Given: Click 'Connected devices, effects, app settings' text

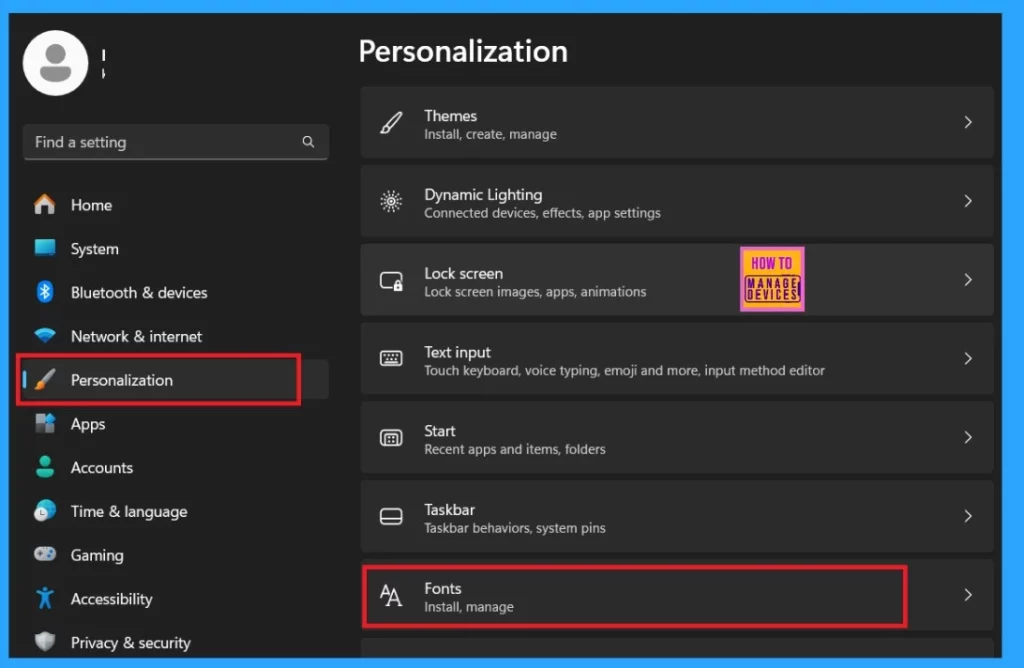Looking at the screenshot, I should 542,213.
